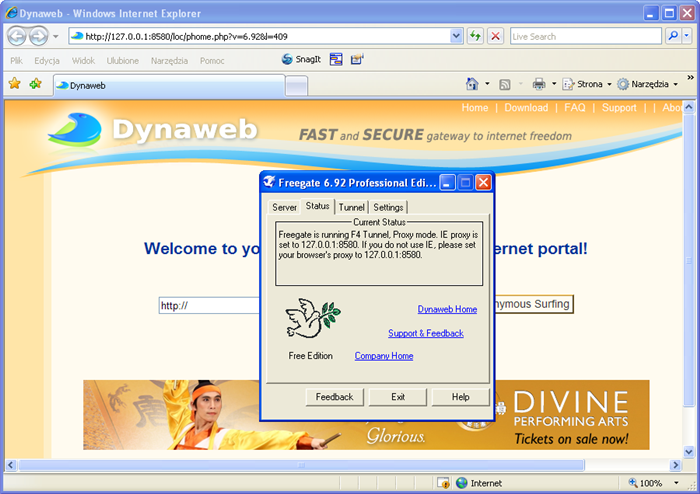The width and height of the screenshot is (700, 494).
Task: Expand the address bar history dropdown
Action: (456, 36)
